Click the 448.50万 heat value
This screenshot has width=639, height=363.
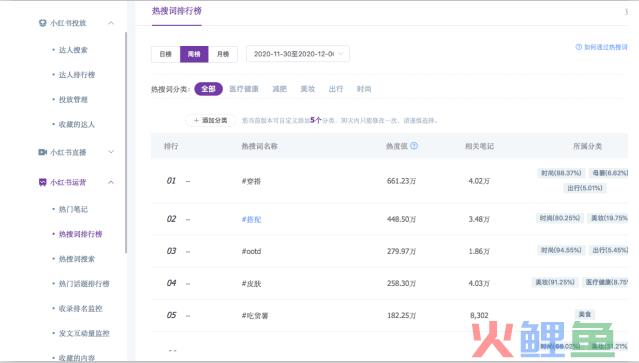click(x=401, y=219)
